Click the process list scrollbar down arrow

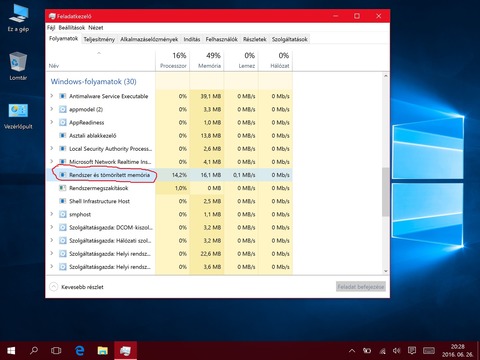(386, 271)
